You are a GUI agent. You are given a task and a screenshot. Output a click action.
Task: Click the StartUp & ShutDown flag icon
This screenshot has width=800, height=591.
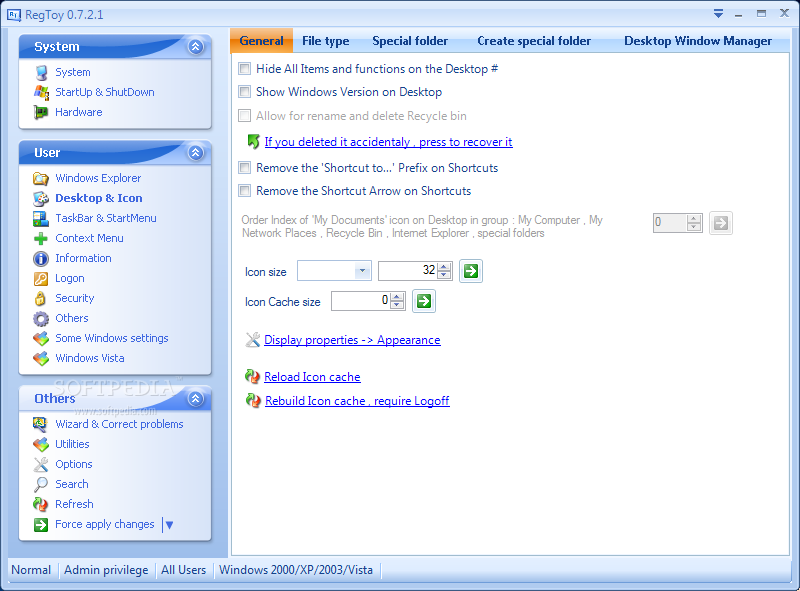41,92
